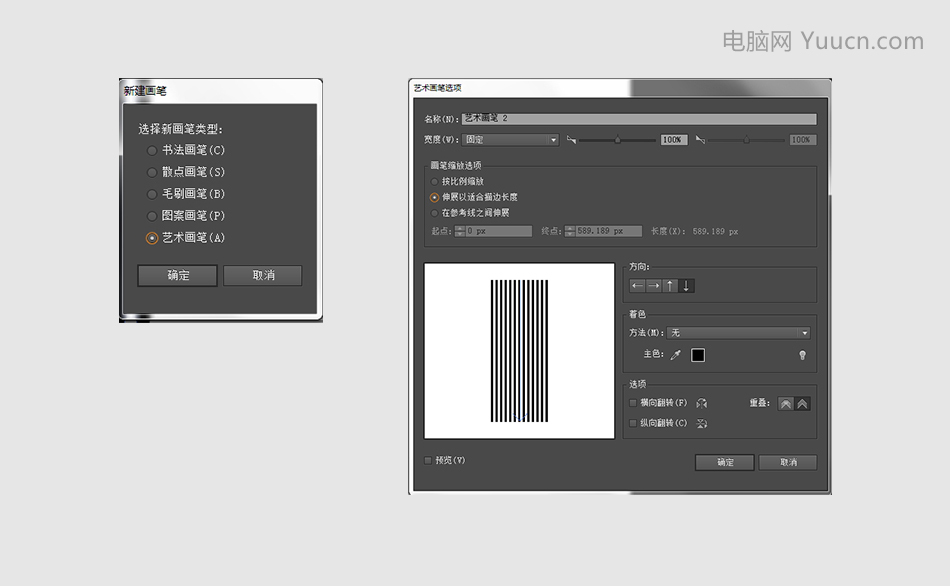The image size is (950, 586).
Task: Click the 终点 stepper arrows
Action: click(x=570, y=231)
